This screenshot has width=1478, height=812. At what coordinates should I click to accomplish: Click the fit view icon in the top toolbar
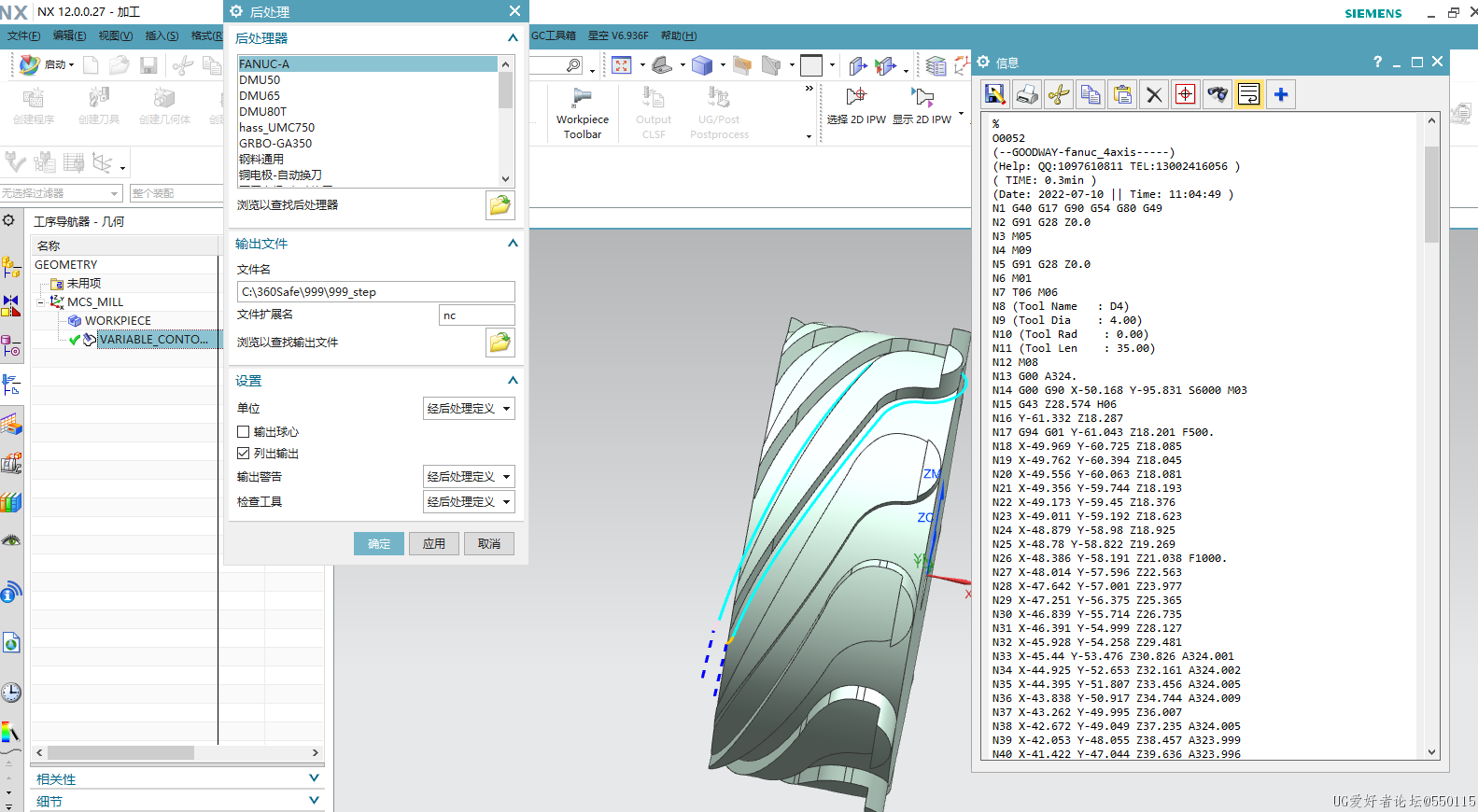point(622,64)
